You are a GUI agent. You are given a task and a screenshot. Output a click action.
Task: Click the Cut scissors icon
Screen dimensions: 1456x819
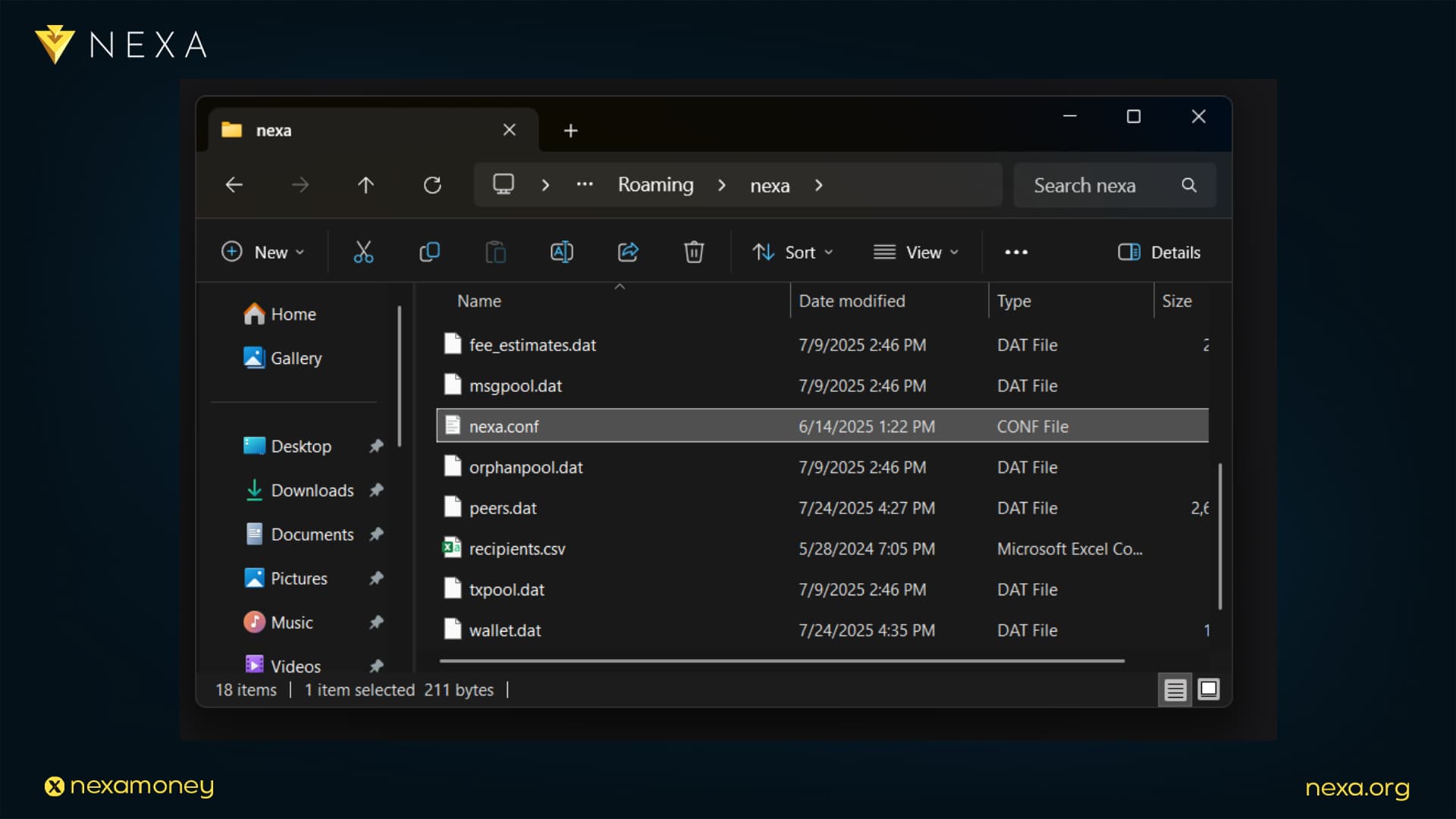point(363,252)
